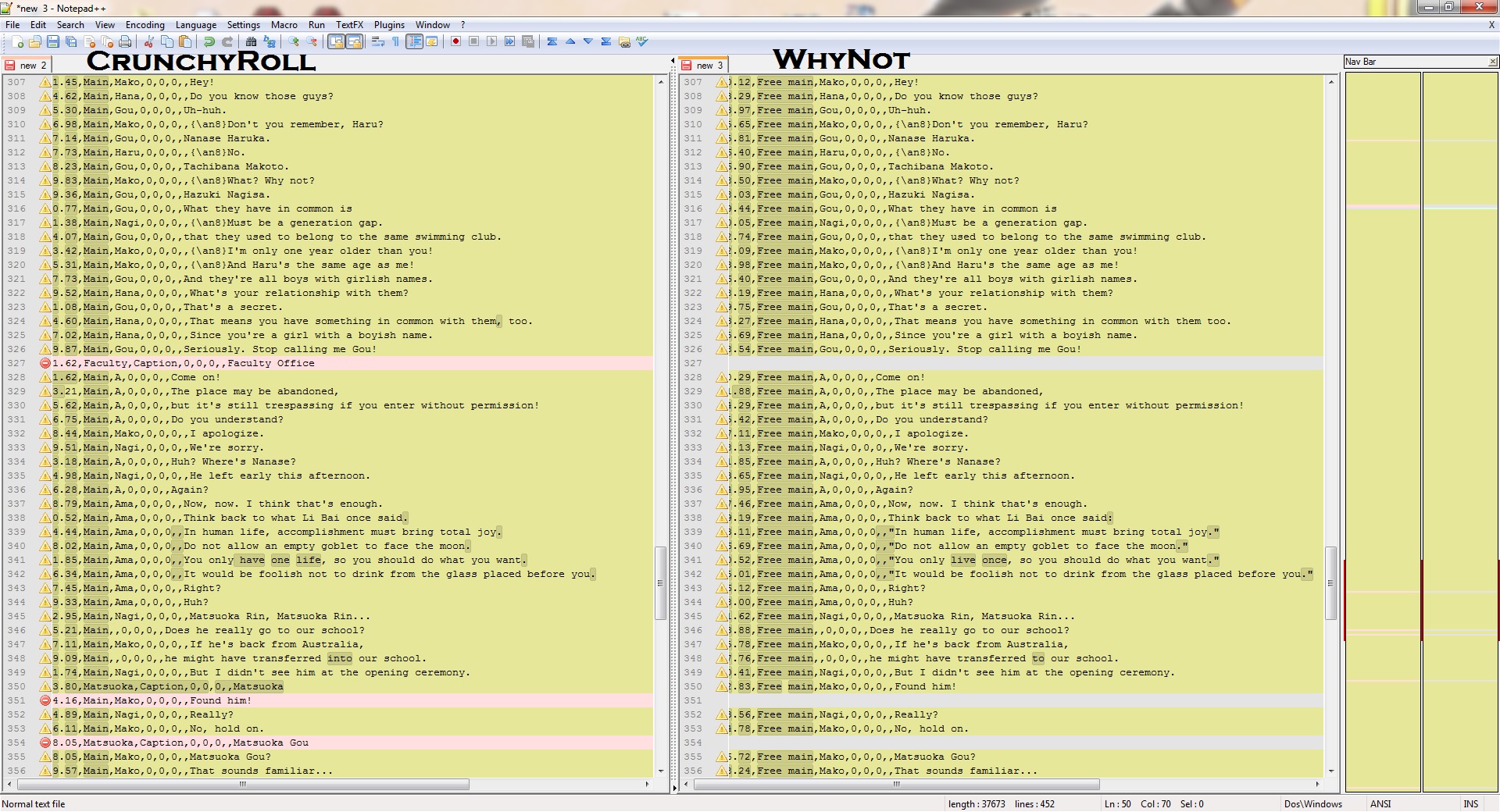Click the spell-check ABC icon

pyautogui.click(x=641, y=41)
